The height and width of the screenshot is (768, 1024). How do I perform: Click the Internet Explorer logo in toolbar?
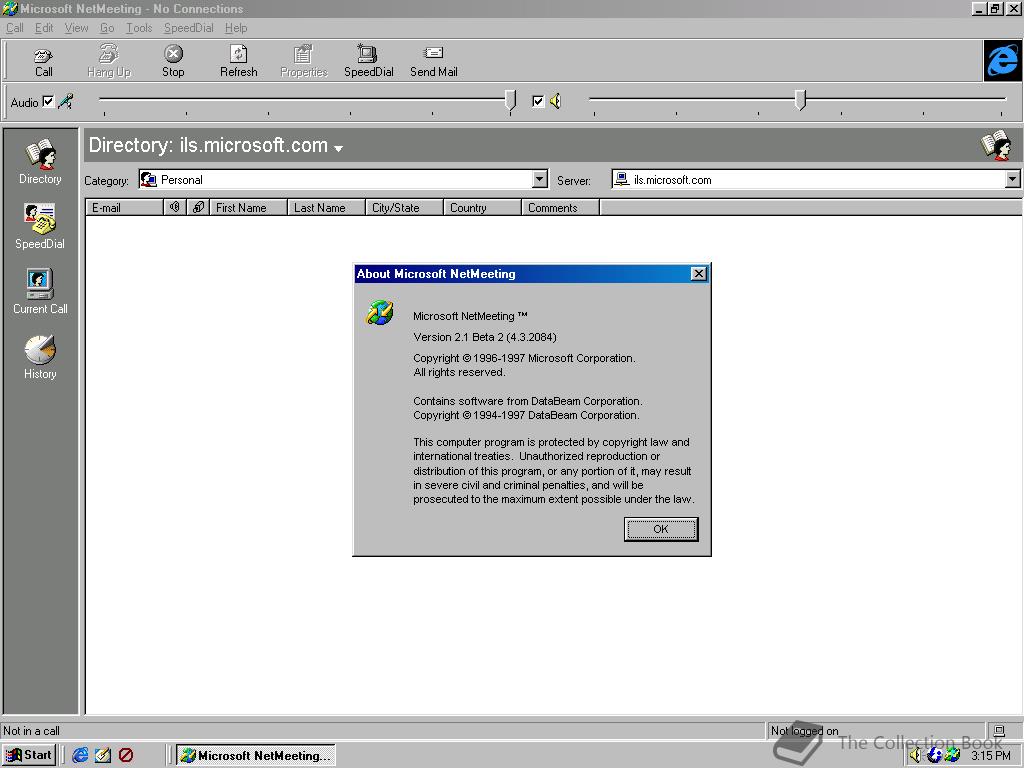[1002, 60]
